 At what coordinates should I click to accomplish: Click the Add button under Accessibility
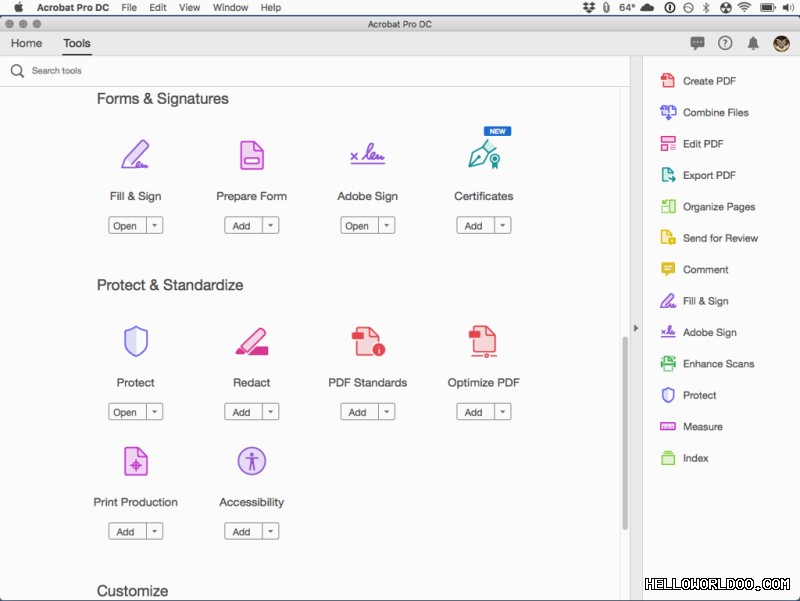tap(244, 531)
